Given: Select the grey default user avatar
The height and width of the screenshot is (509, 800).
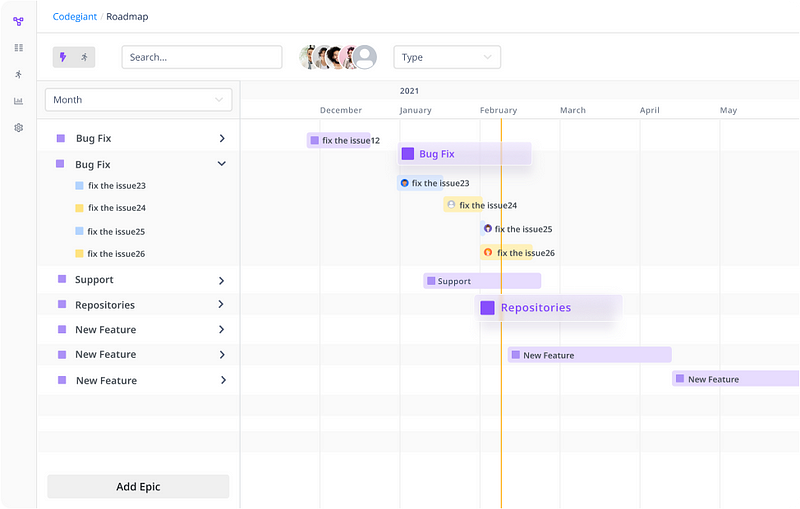Looking at the screenshot, I should [365, 57].
